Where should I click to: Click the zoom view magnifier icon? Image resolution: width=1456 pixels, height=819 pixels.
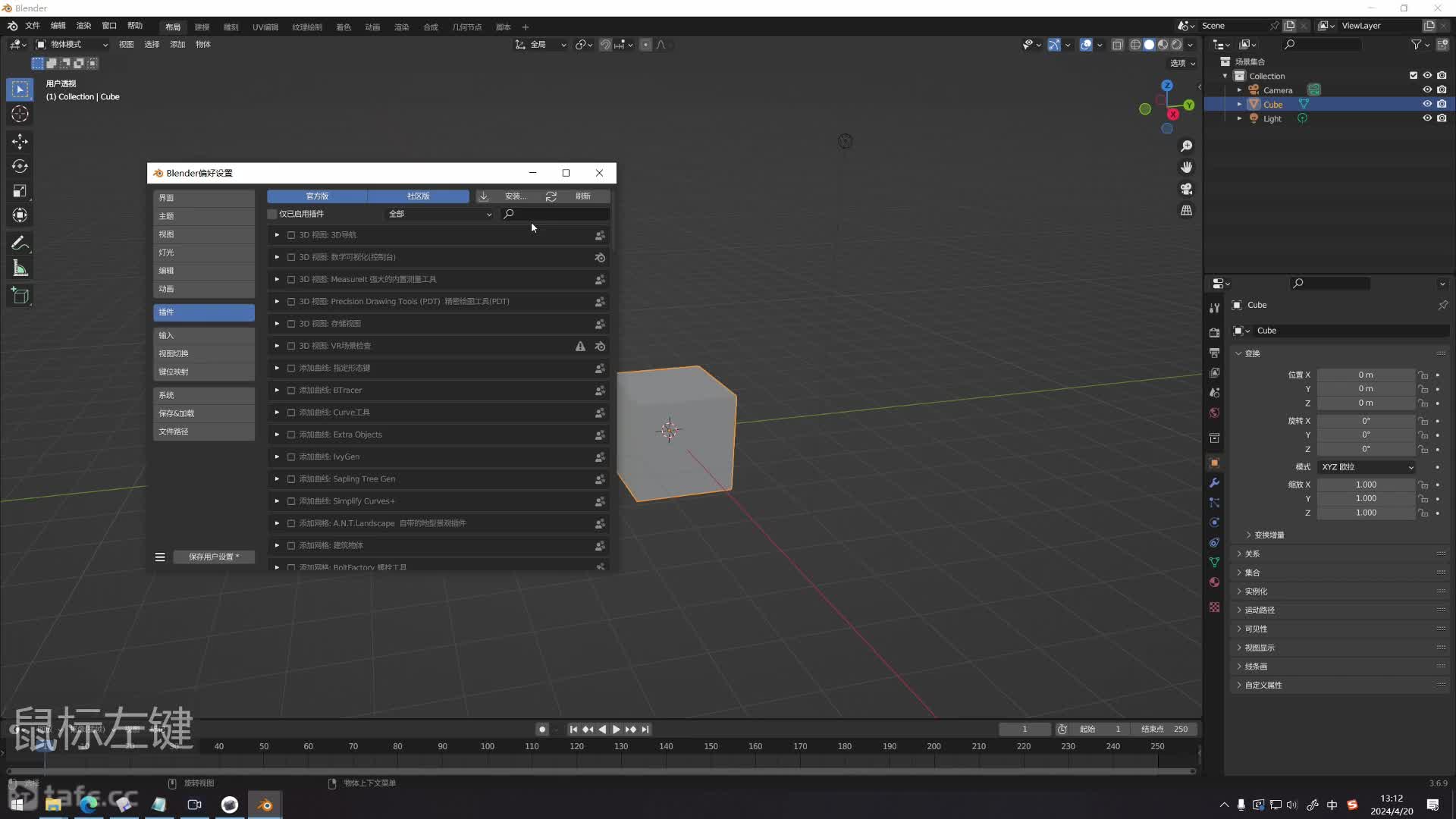[1187, 146]
